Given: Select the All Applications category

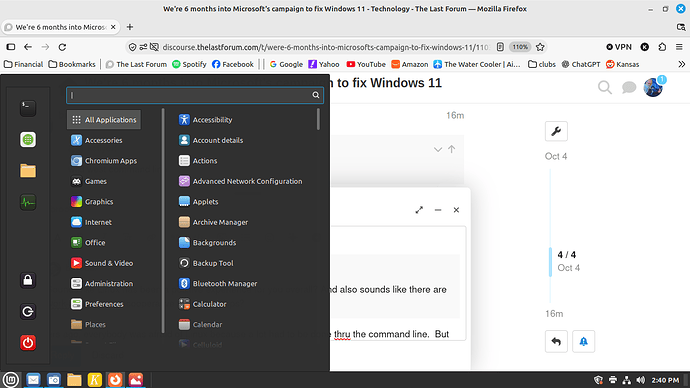Looking at the screenshot, I should pos(104,120).
